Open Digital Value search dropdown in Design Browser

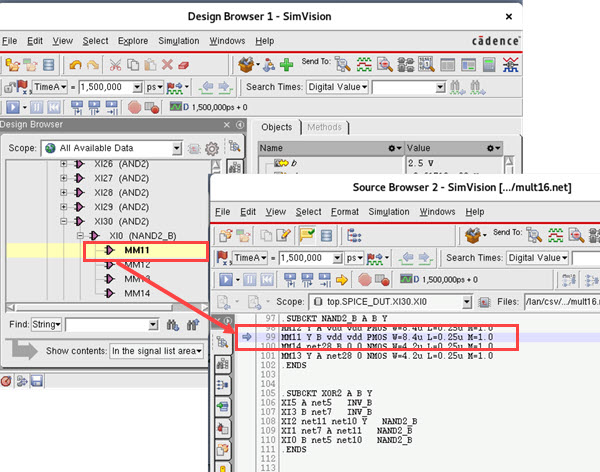click(338, 87)
